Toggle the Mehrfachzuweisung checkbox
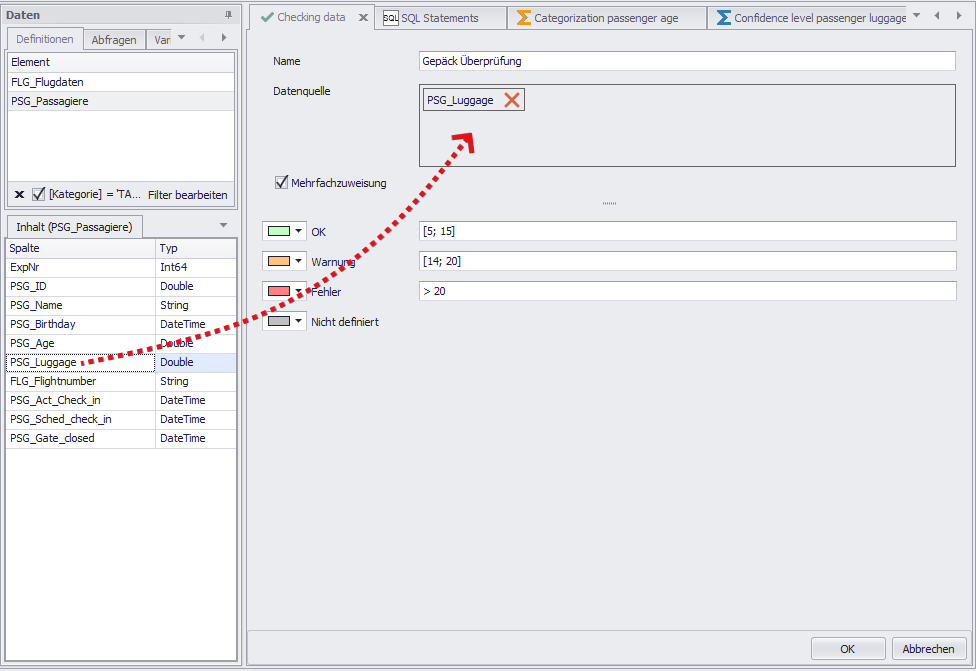 pos(281,182)
